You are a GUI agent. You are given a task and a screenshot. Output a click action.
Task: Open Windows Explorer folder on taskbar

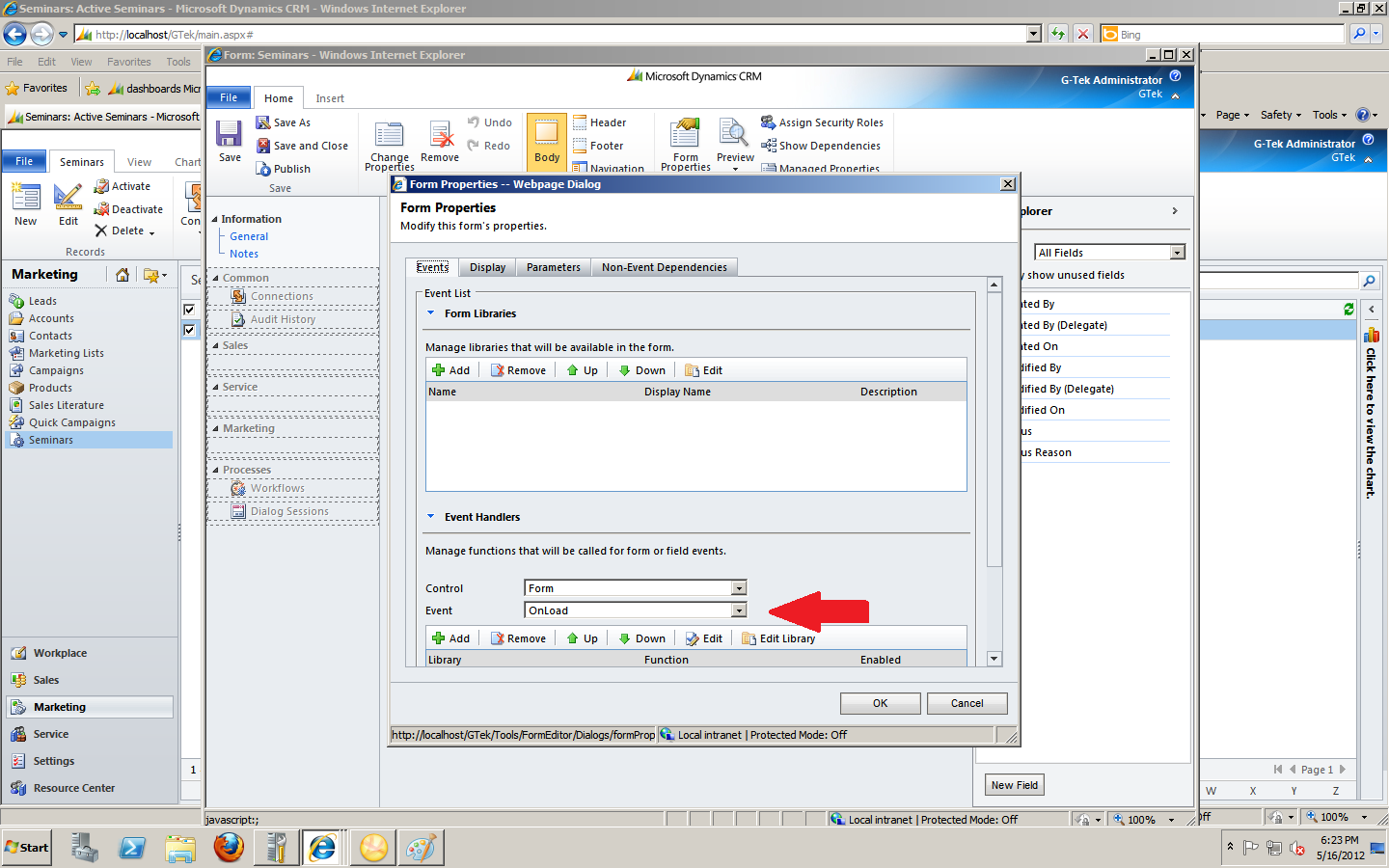(x=180, y=848)
